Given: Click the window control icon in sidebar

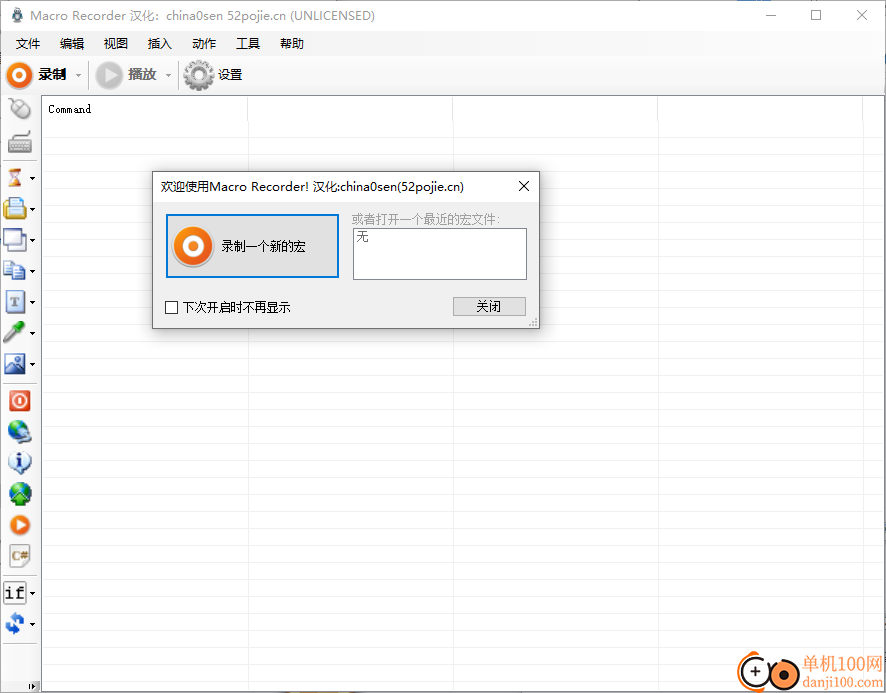Looking at the screenshot, I should tap(15, 240).
